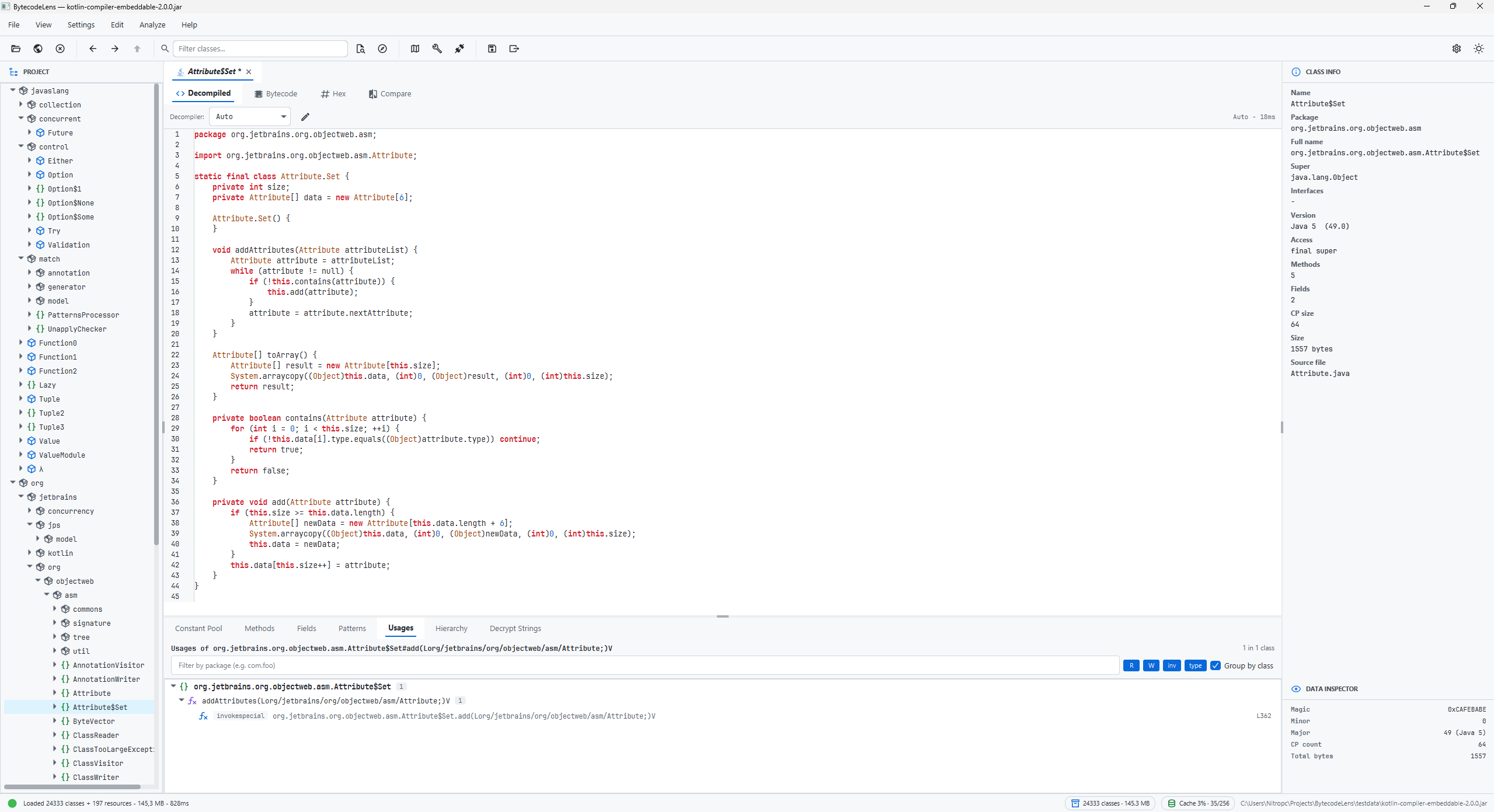Uncheck the Group by class checkbox
The height and width of the screenshot is (812, 1494).
(x=1216, y=665)
